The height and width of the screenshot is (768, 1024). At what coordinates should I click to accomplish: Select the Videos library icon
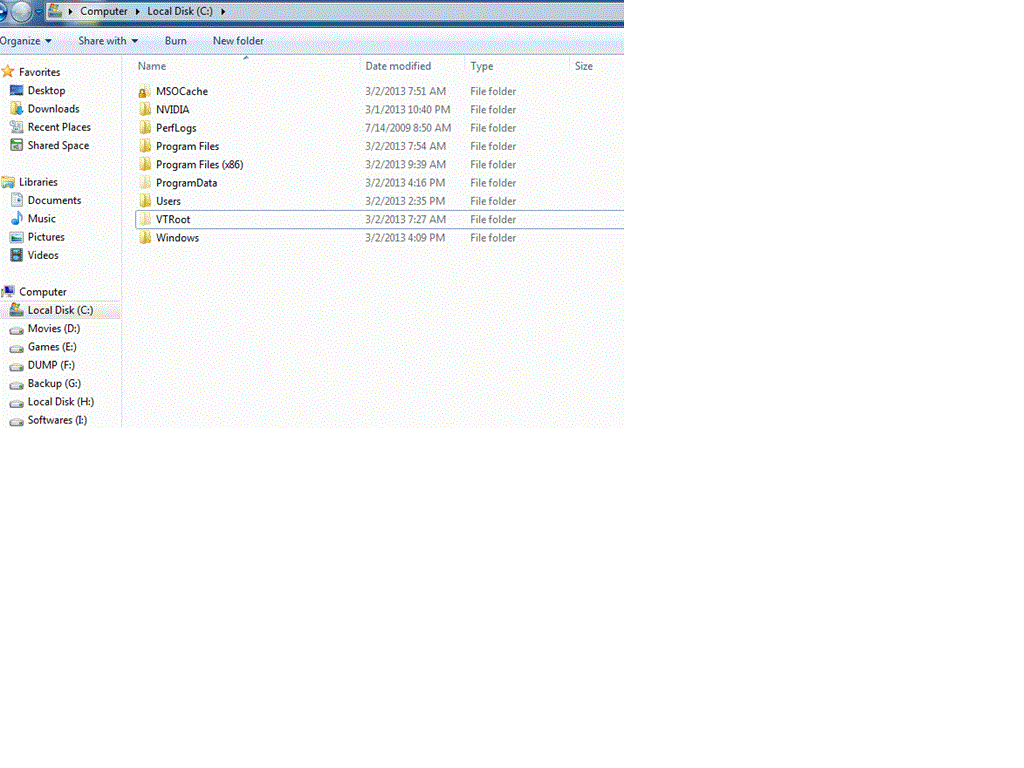pos(17,256)
